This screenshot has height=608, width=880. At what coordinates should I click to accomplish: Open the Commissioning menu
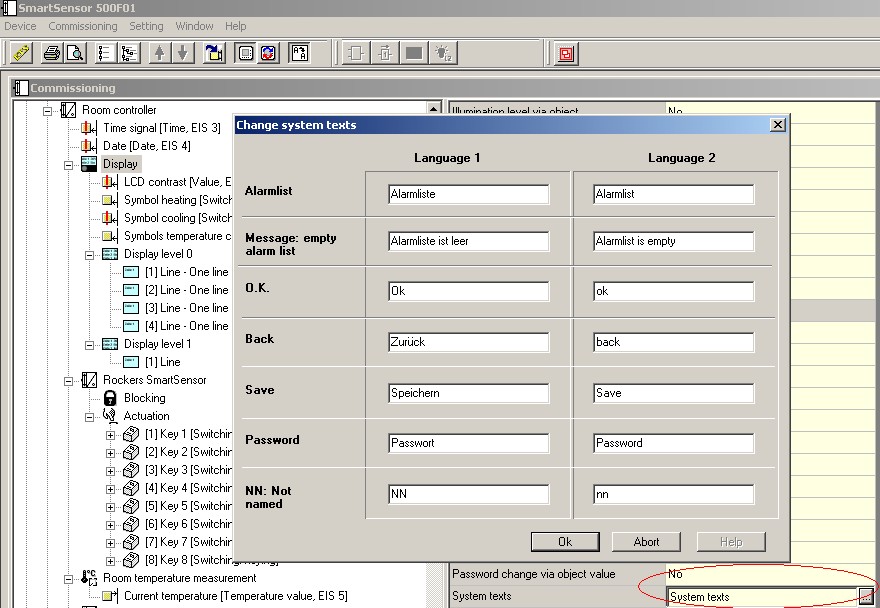(x=82, y=26)
